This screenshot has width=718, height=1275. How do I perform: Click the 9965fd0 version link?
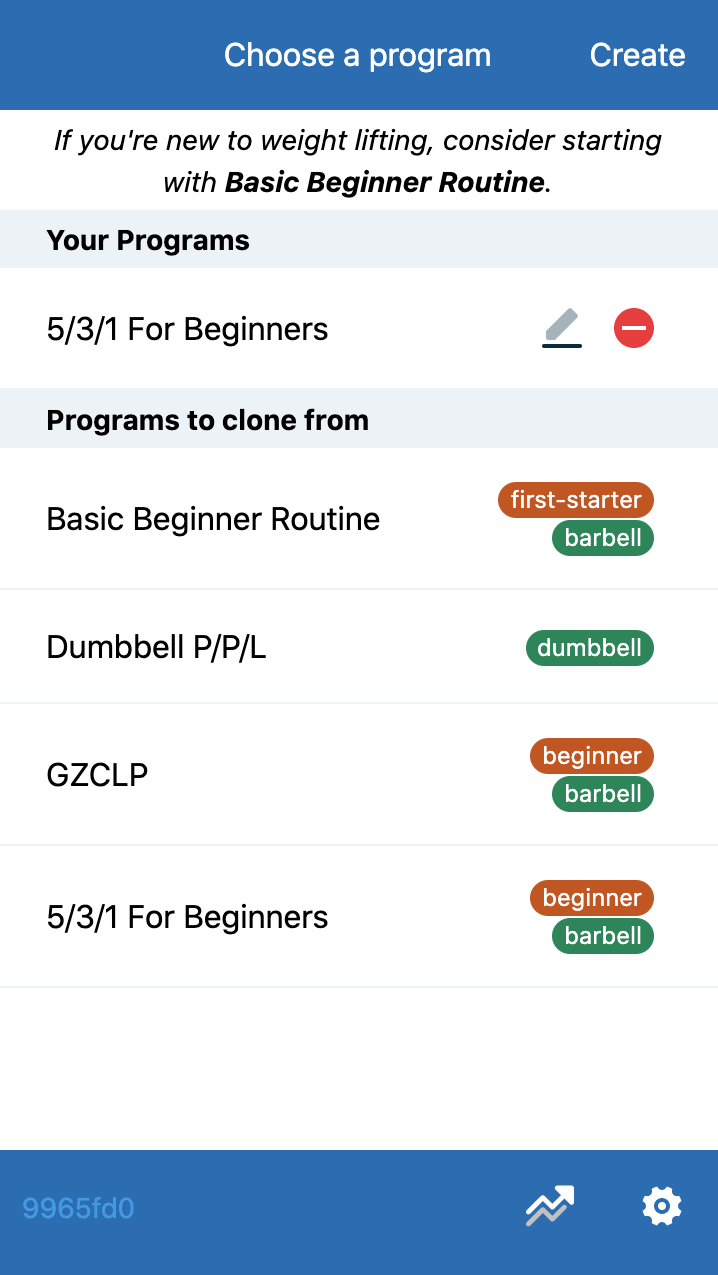pos(78,1208)
